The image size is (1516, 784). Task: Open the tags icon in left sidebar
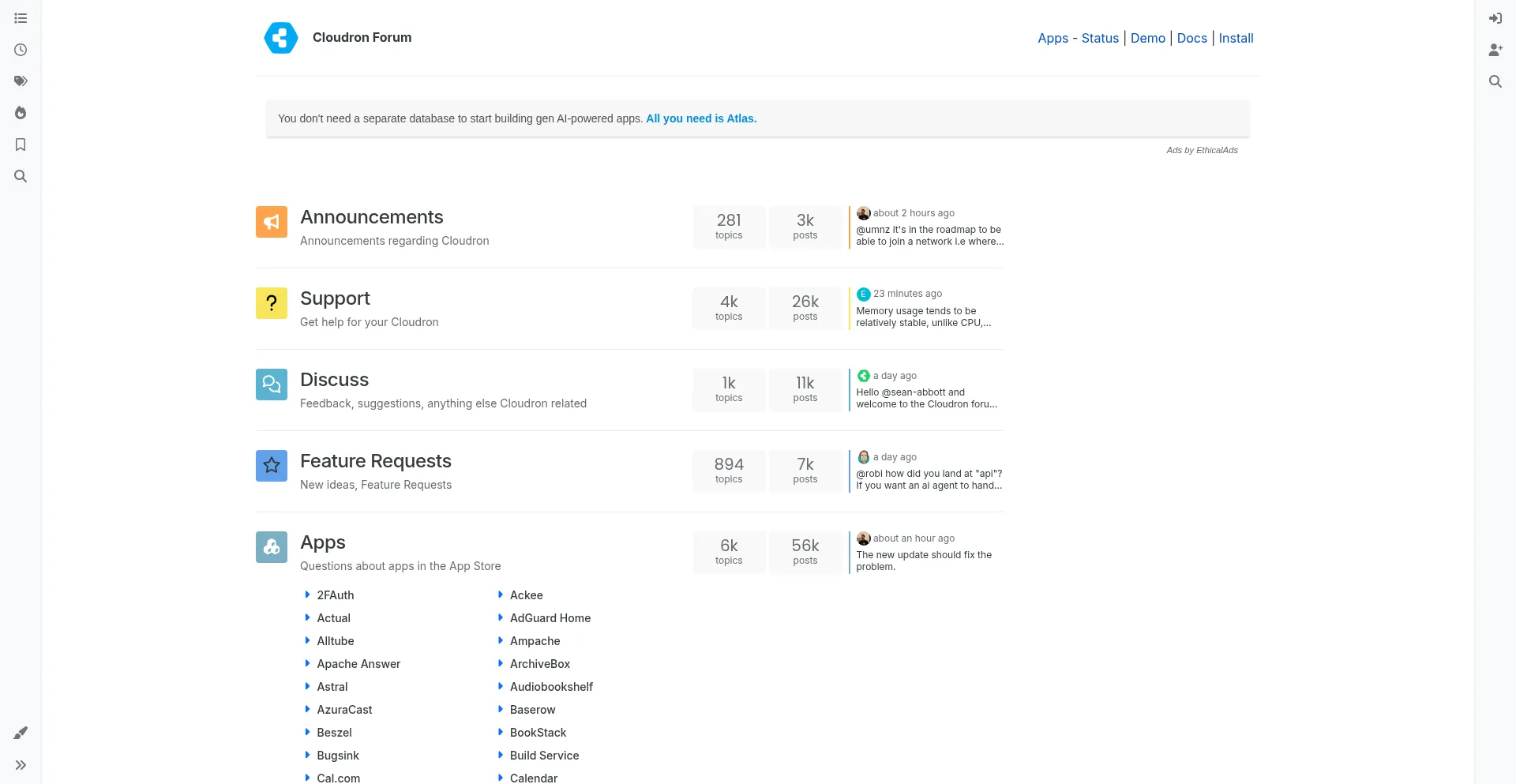point(21,81)
